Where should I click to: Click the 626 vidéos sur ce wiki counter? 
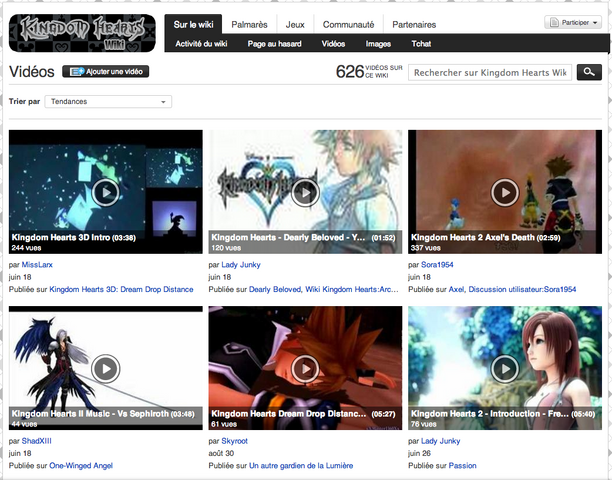(x=369, y=71)
